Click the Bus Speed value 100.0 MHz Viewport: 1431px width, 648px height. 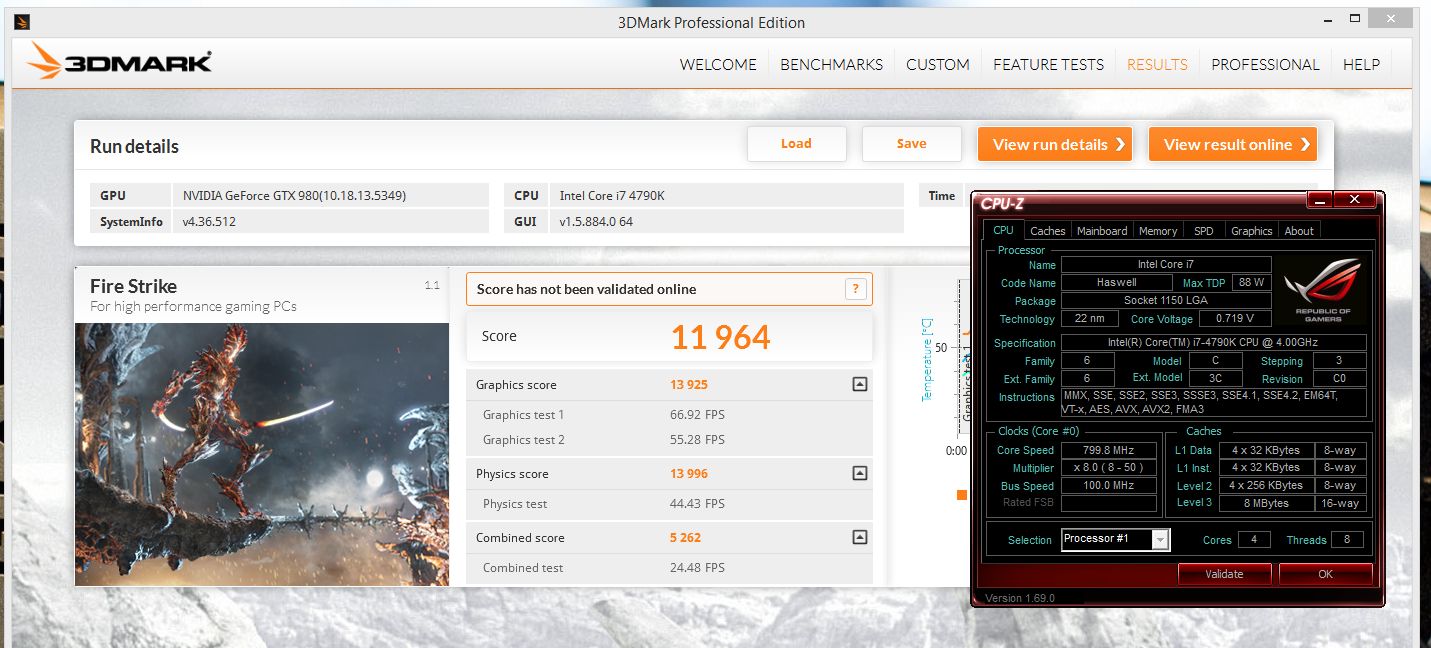[1109, 486]
